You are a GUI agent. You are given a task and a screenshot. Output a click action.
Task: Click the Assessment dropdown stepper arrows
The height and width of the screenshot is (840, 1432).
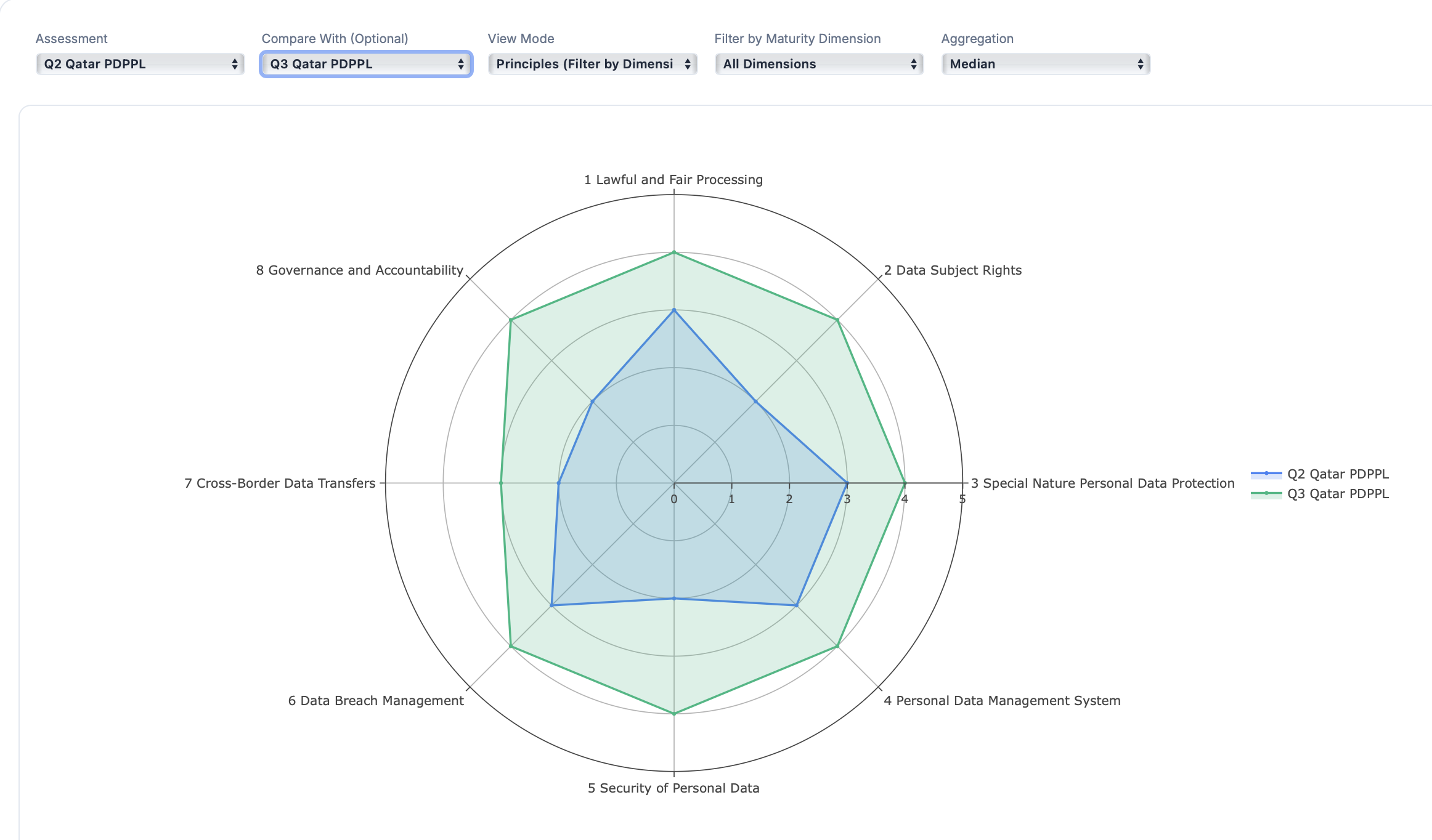tap(235, 63)
